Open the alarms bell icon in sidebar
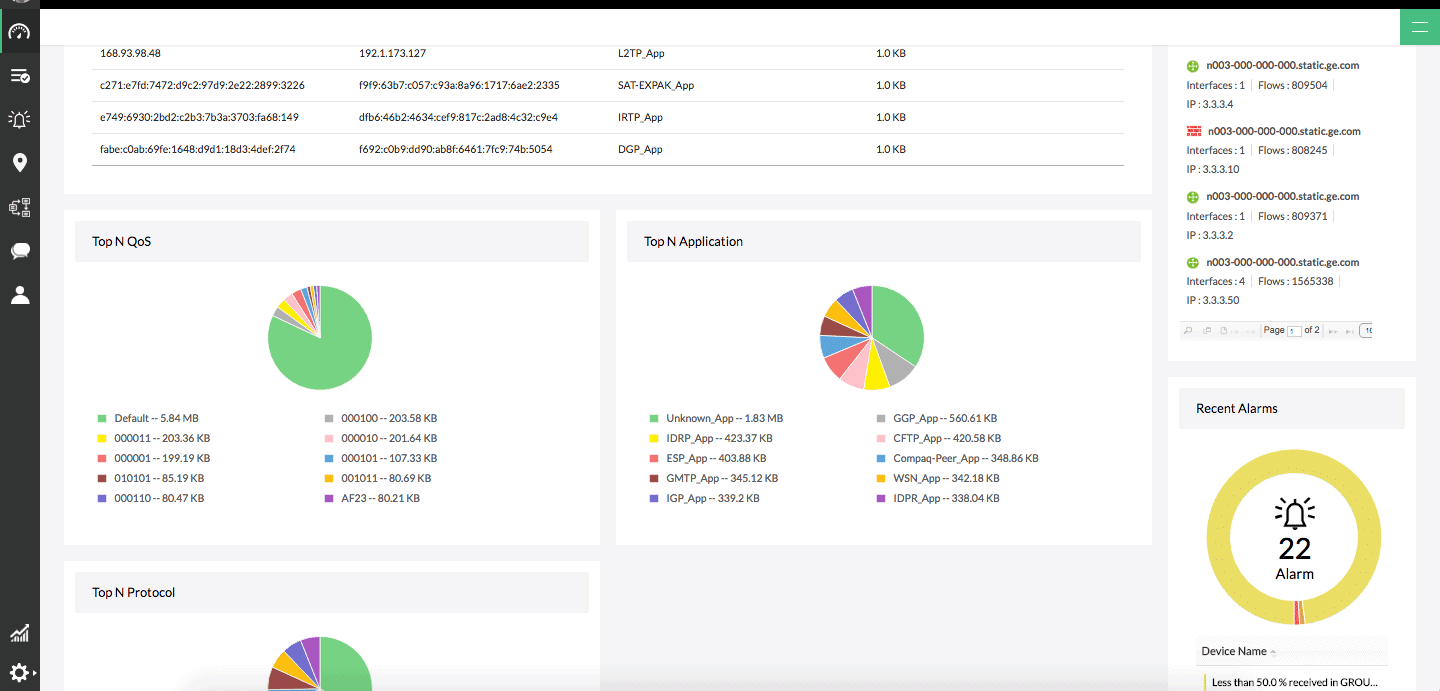The width and height of the screenshot is (1440, 691). (x=20, y=119)
